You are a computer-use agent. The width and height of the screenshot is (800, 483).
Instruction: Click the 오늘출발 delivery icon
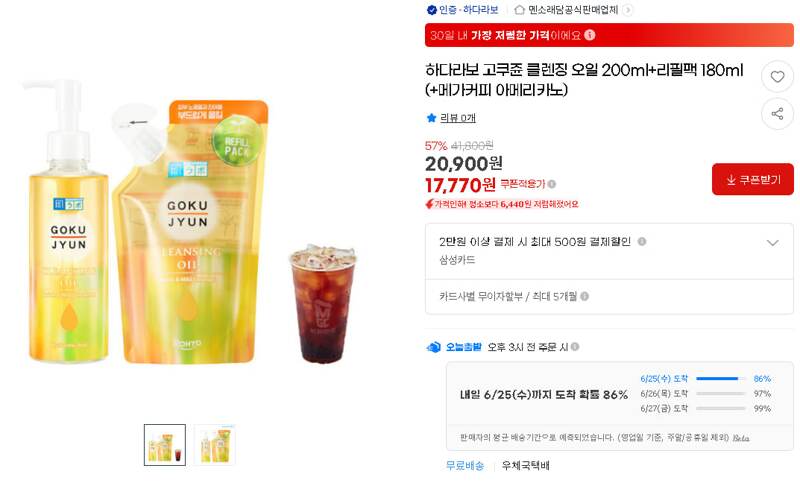click(433, 347)
